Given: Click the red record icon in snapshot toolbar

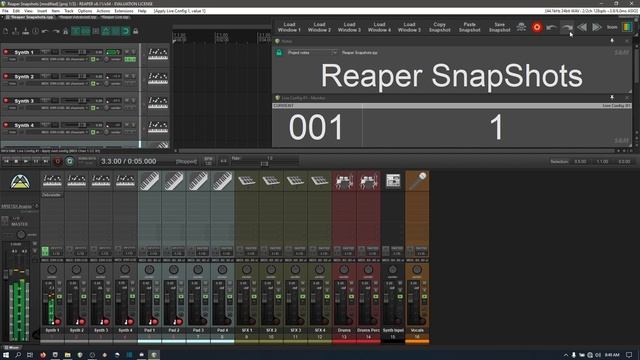Looking at the screenshot, I should [x=537, y=27].
